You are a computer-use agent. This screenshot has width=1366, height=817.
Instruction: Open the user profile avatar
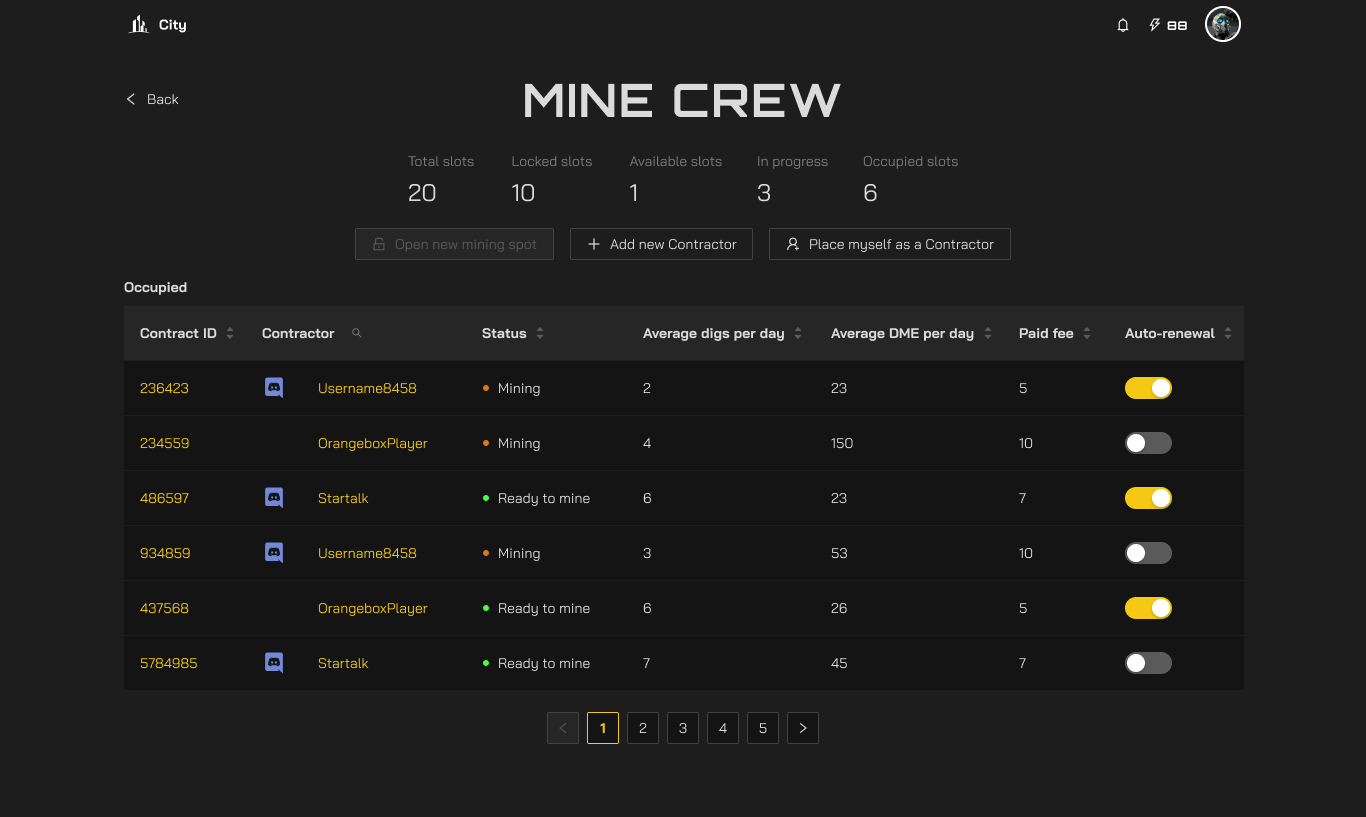point(1222,24)
